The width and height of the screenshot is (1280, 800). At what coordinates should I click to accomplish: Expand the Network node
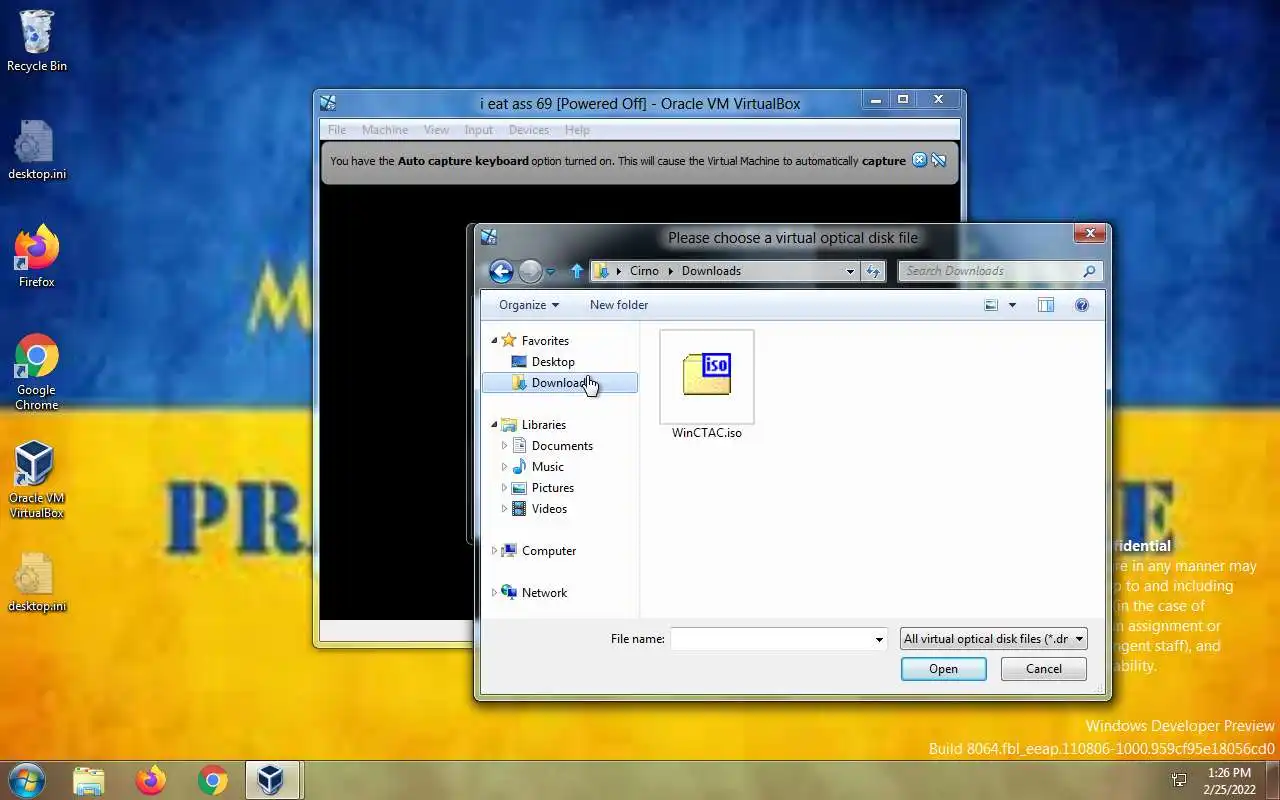click(494, 593)
